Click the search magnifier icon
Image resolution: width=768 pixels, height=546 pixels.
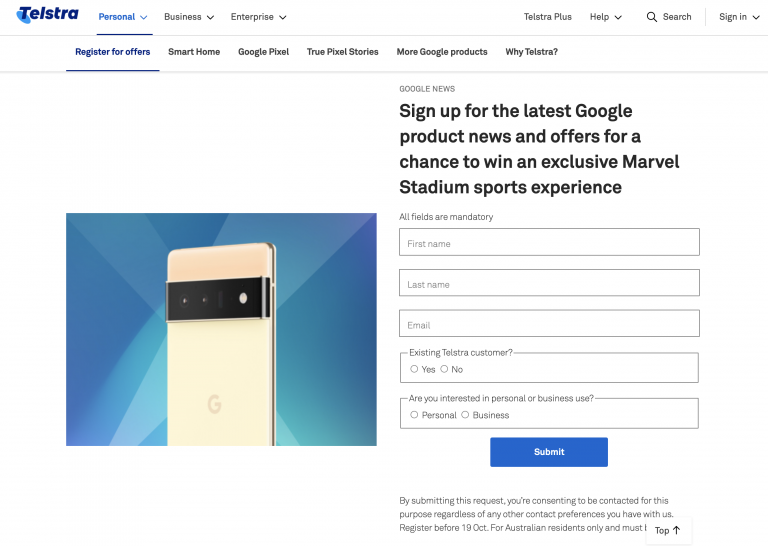[x=652, y=17]
